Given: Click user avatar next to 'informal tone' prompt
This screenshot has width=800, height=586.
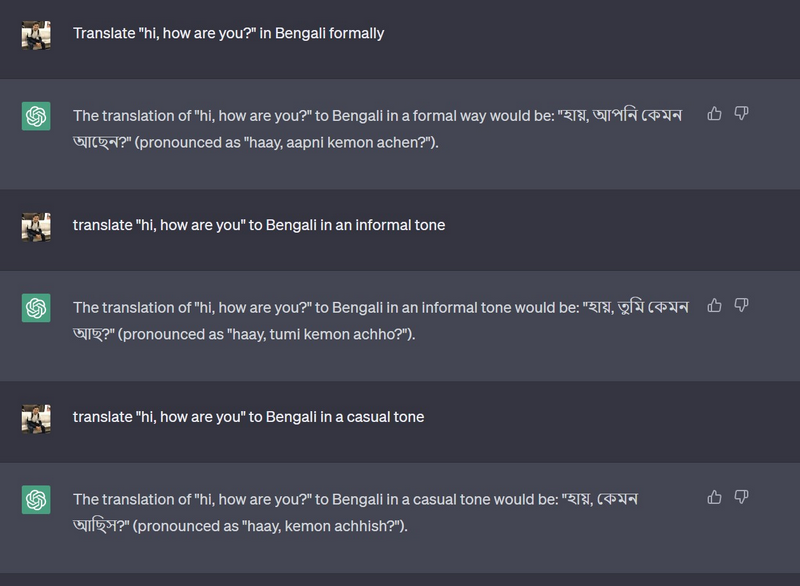Looking at the screenshot, I should tap(36, 226).
